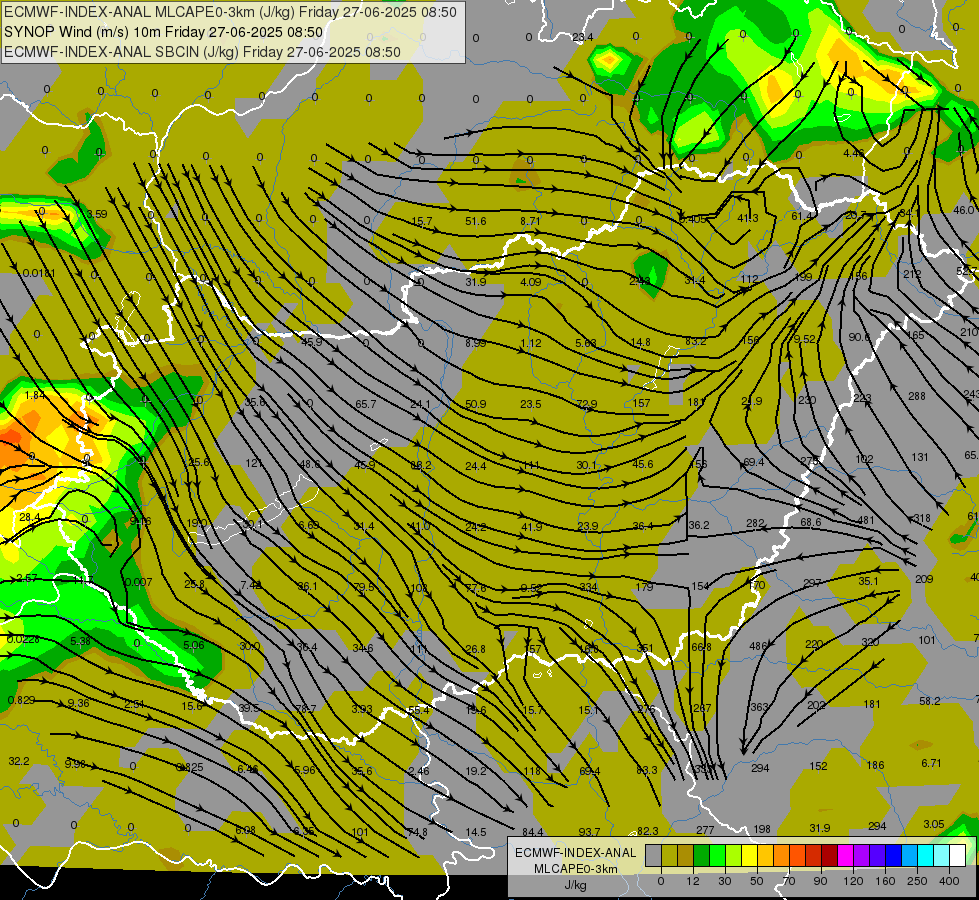Click the map value '50.9'

476,404
